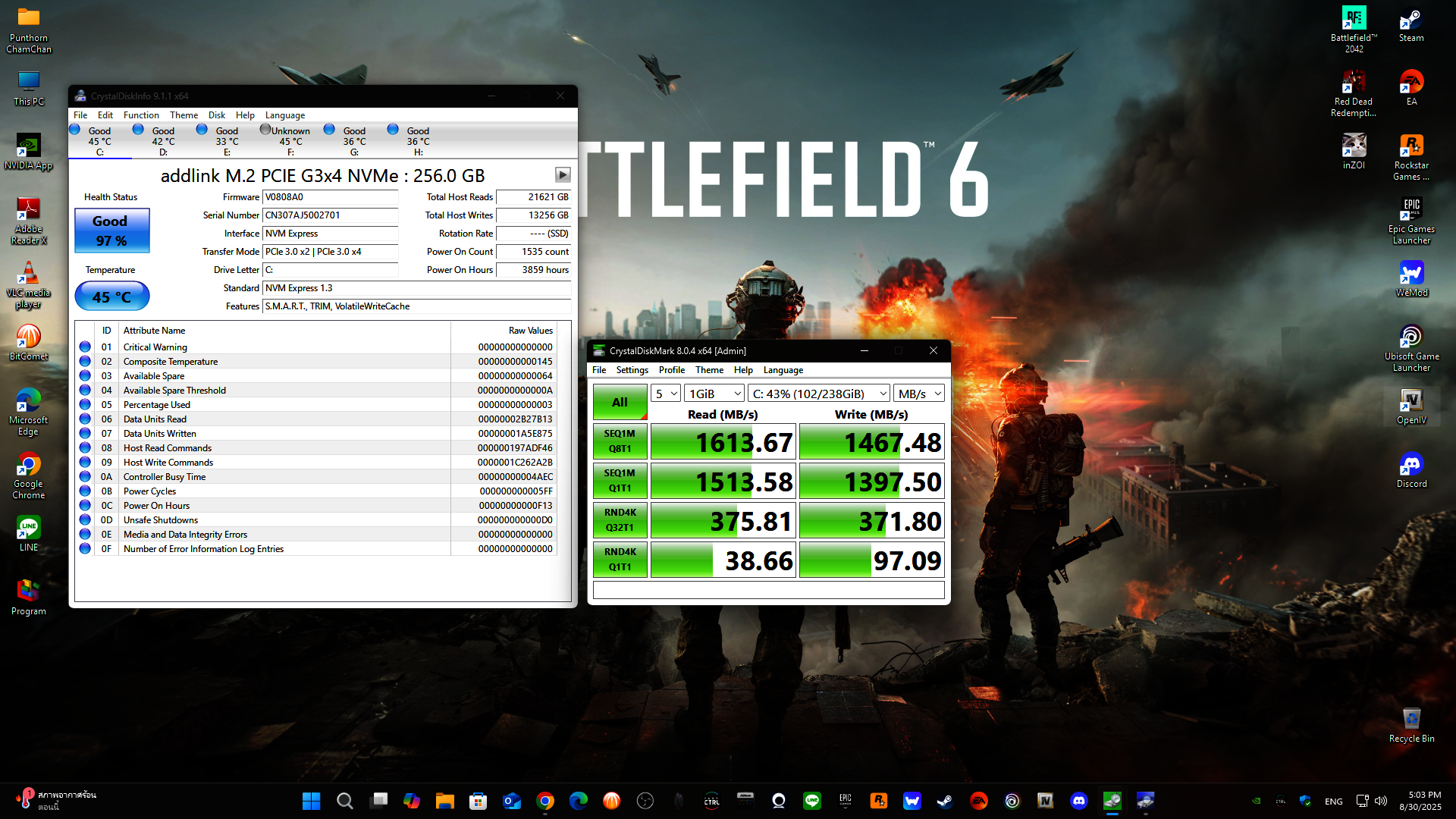
Task: Start the RND4K Q32T1 test
Action: click(620, 520)
